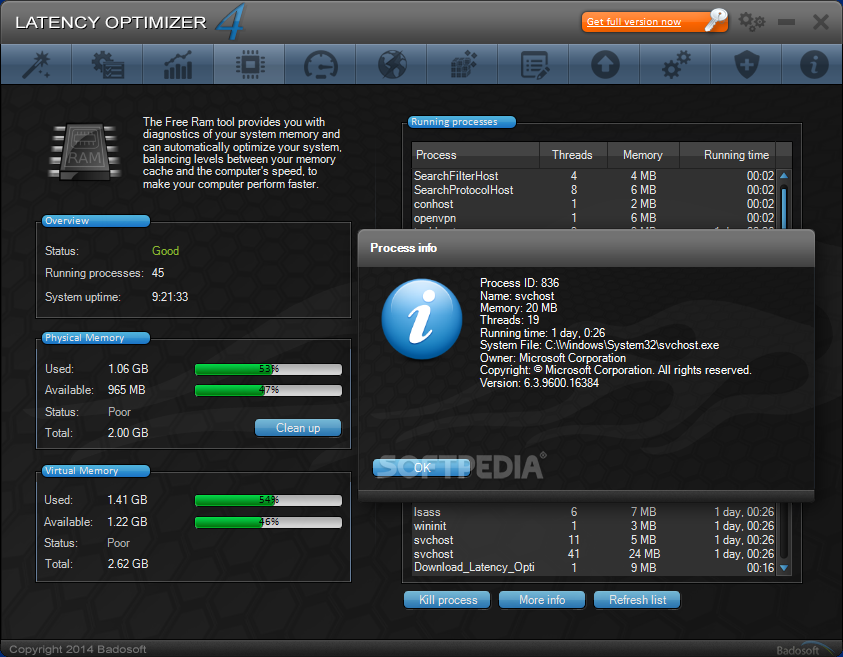843x657 pixels.
Task: Select the CPU chip Free Ram tool
Action: point(249,65)
